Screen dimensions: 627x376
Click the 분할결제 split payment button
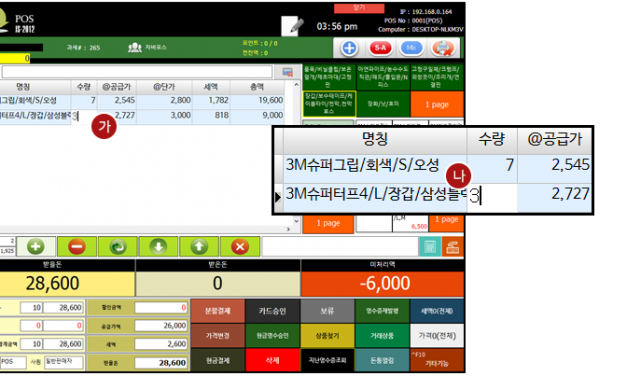[x=218, y=311]
